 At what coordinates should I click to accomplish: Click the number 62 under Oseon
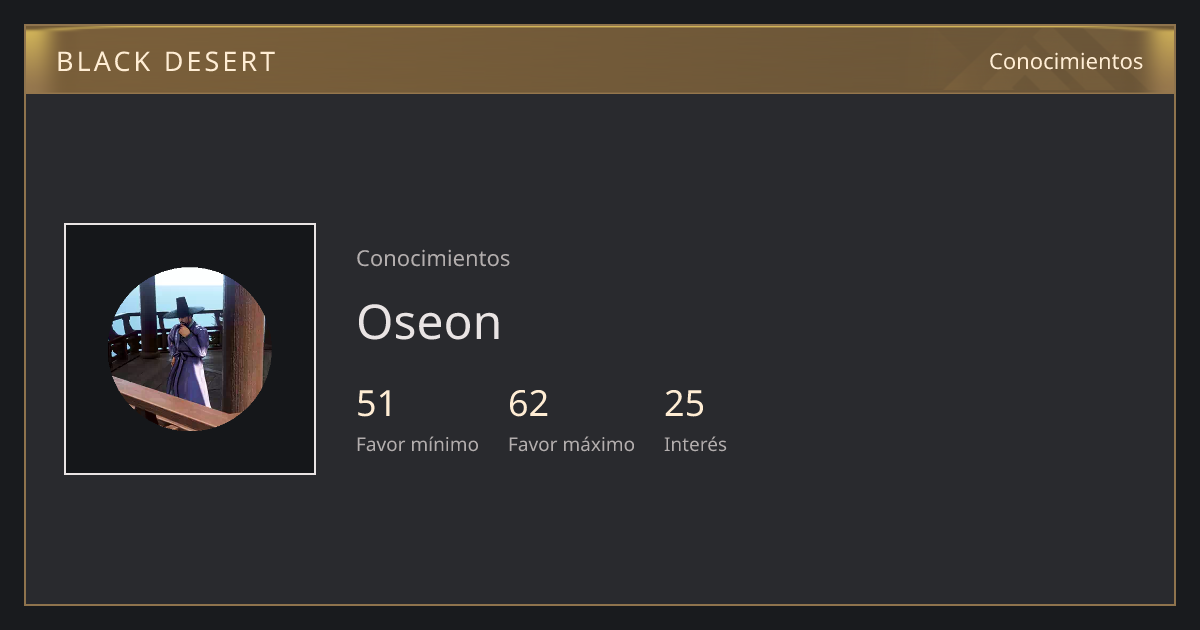pos(529,404)
